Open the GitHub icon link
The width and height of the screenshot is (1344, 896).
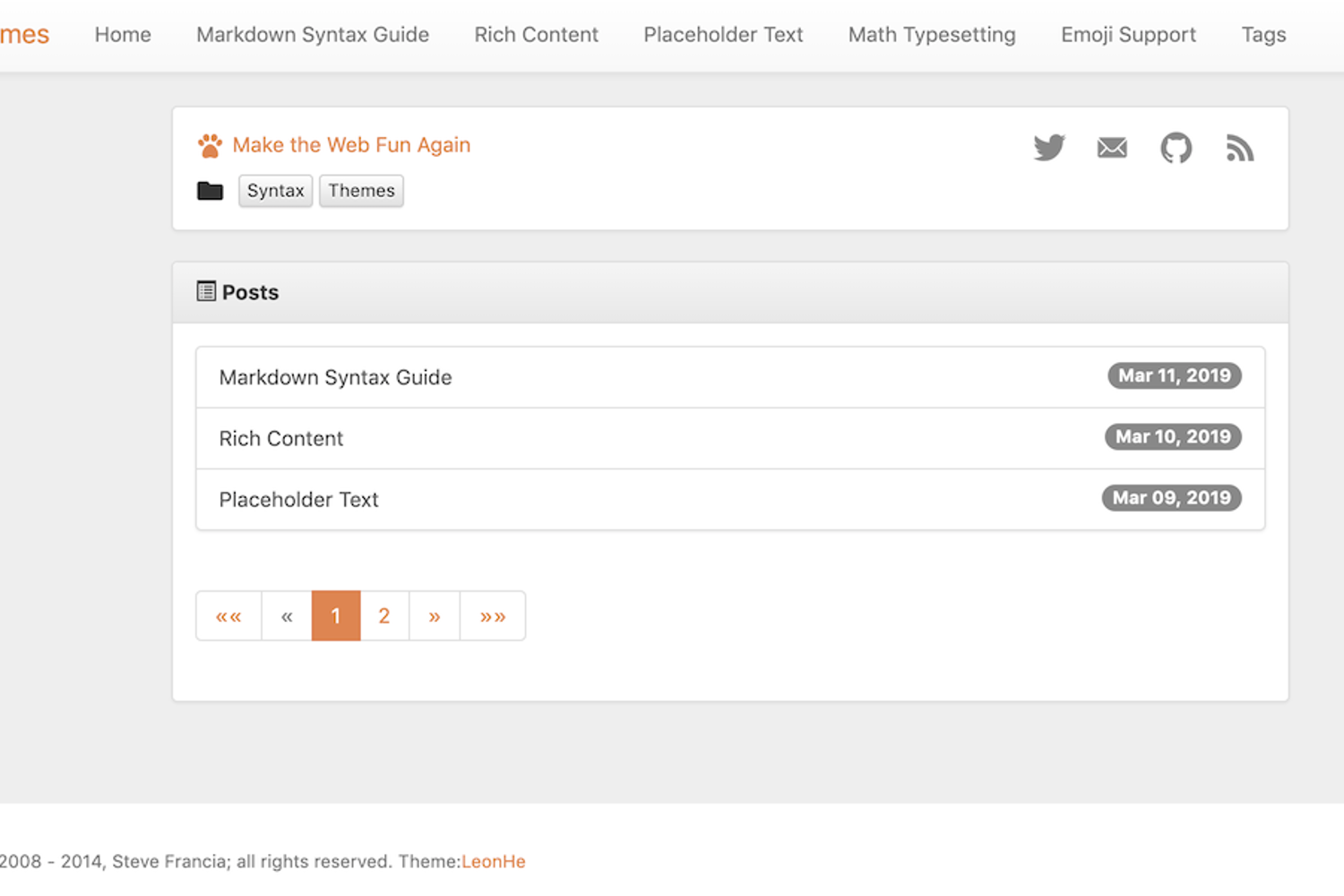(x=1176, y=148)
